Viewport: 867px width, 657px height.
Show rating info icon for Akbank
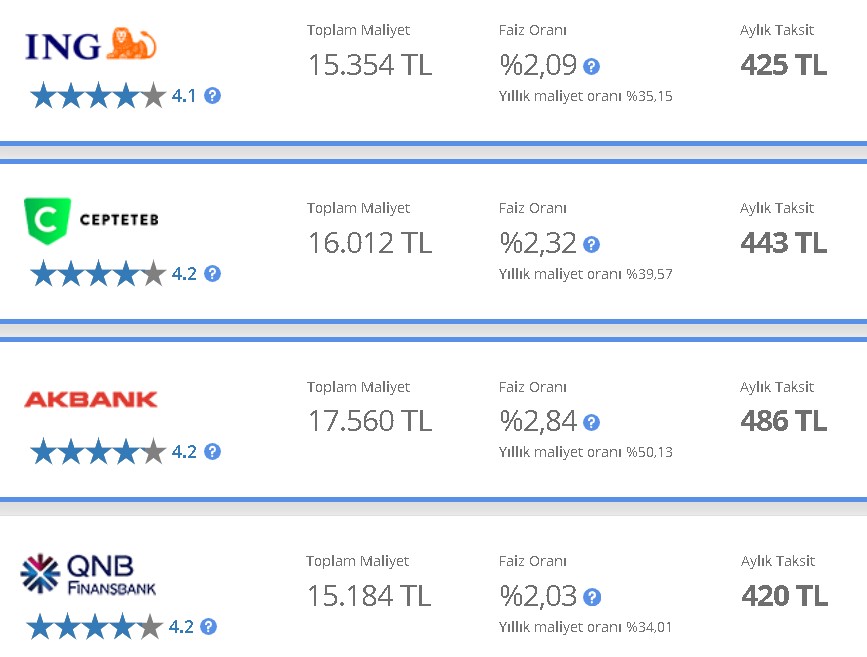(x=212, y=452)
